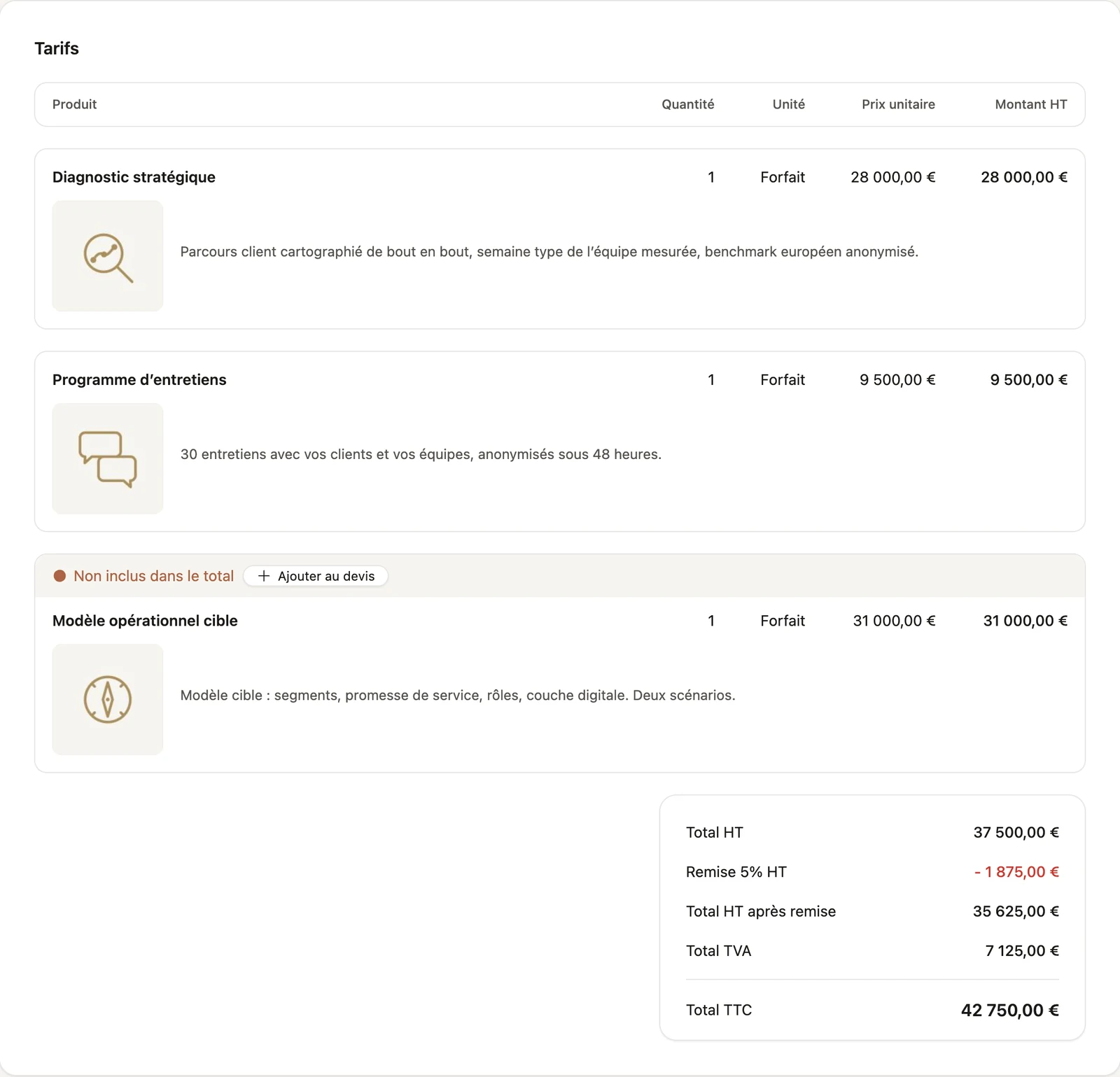1120x1077 pixels.
Task: Click the Produit column header
Action: [x=74, y=104]
